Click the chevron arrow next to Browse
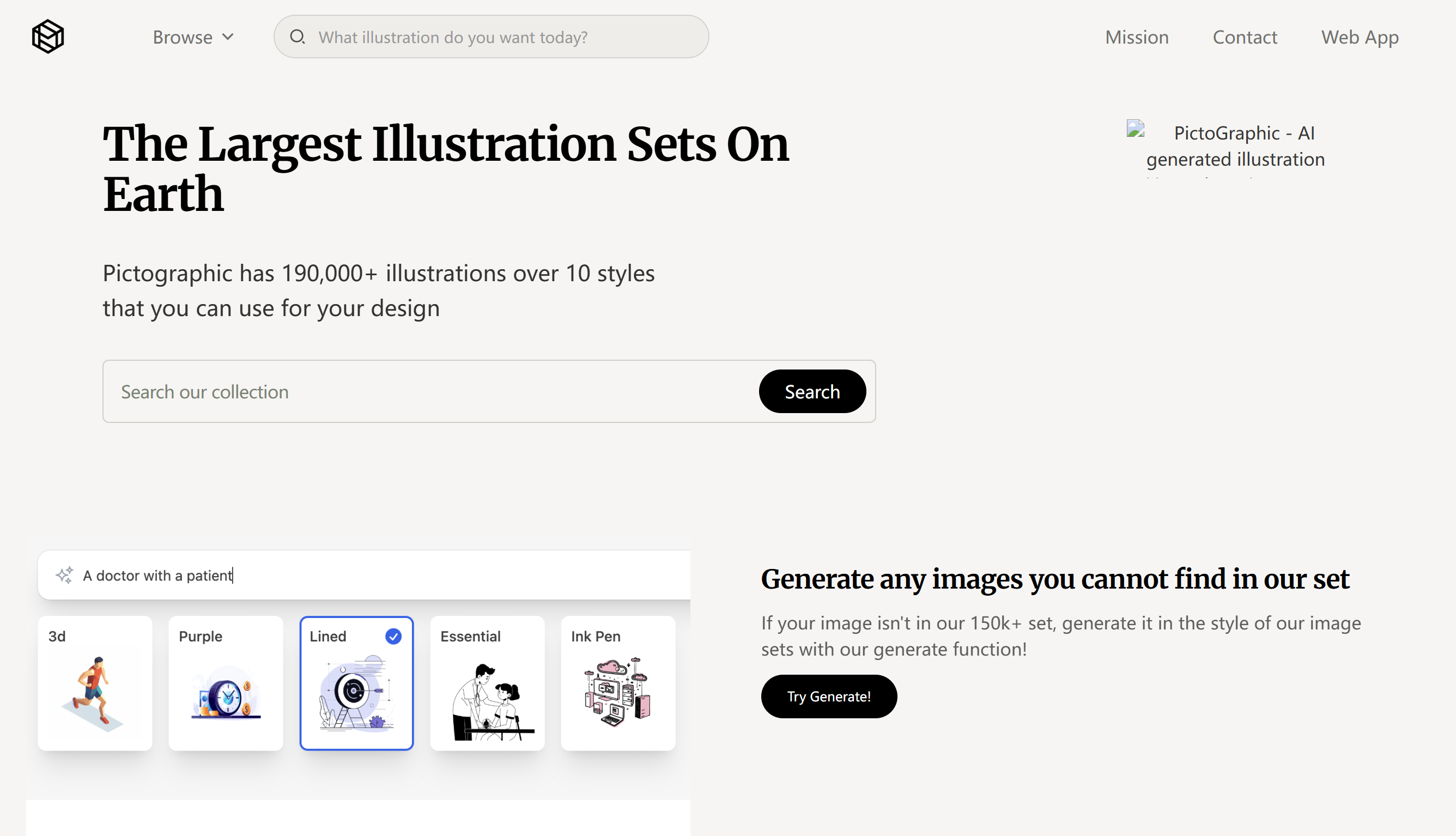The height and width of the screenshot is (836, 1456). tap(228, 37)
